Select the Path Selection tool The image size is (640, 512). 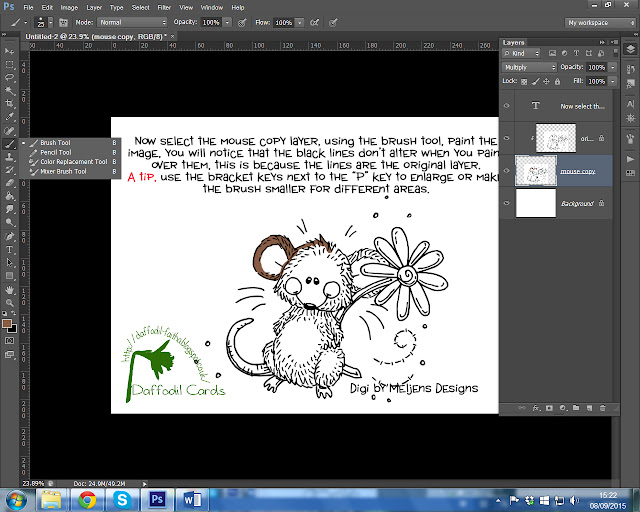[x=9, y=263]
